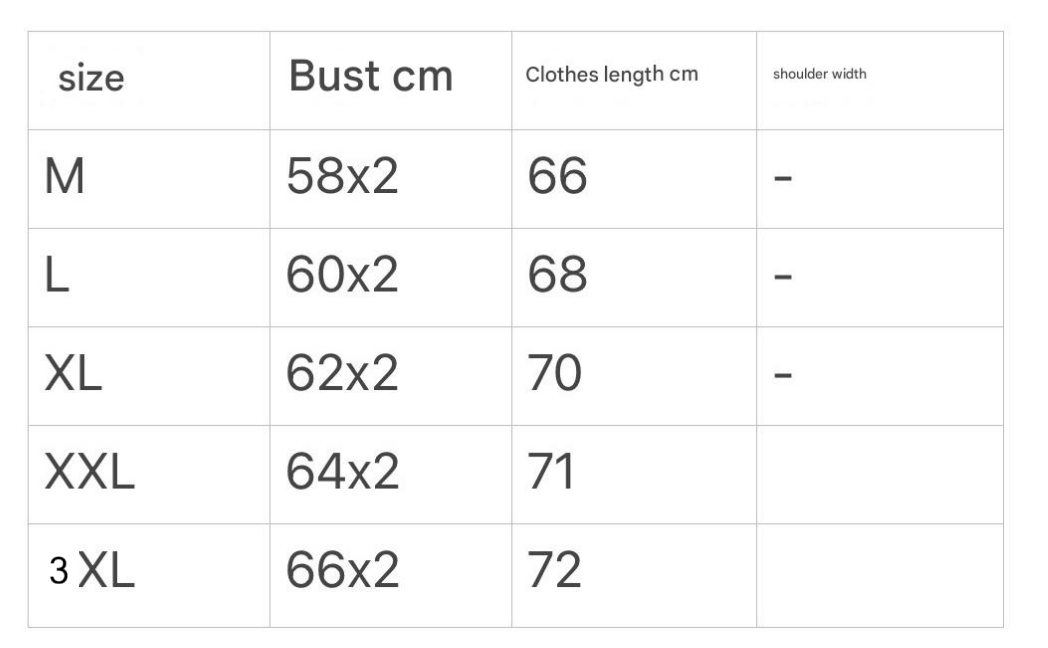Select the XXL size cell
Viewport: 1048px width, 648px height.
89,473
